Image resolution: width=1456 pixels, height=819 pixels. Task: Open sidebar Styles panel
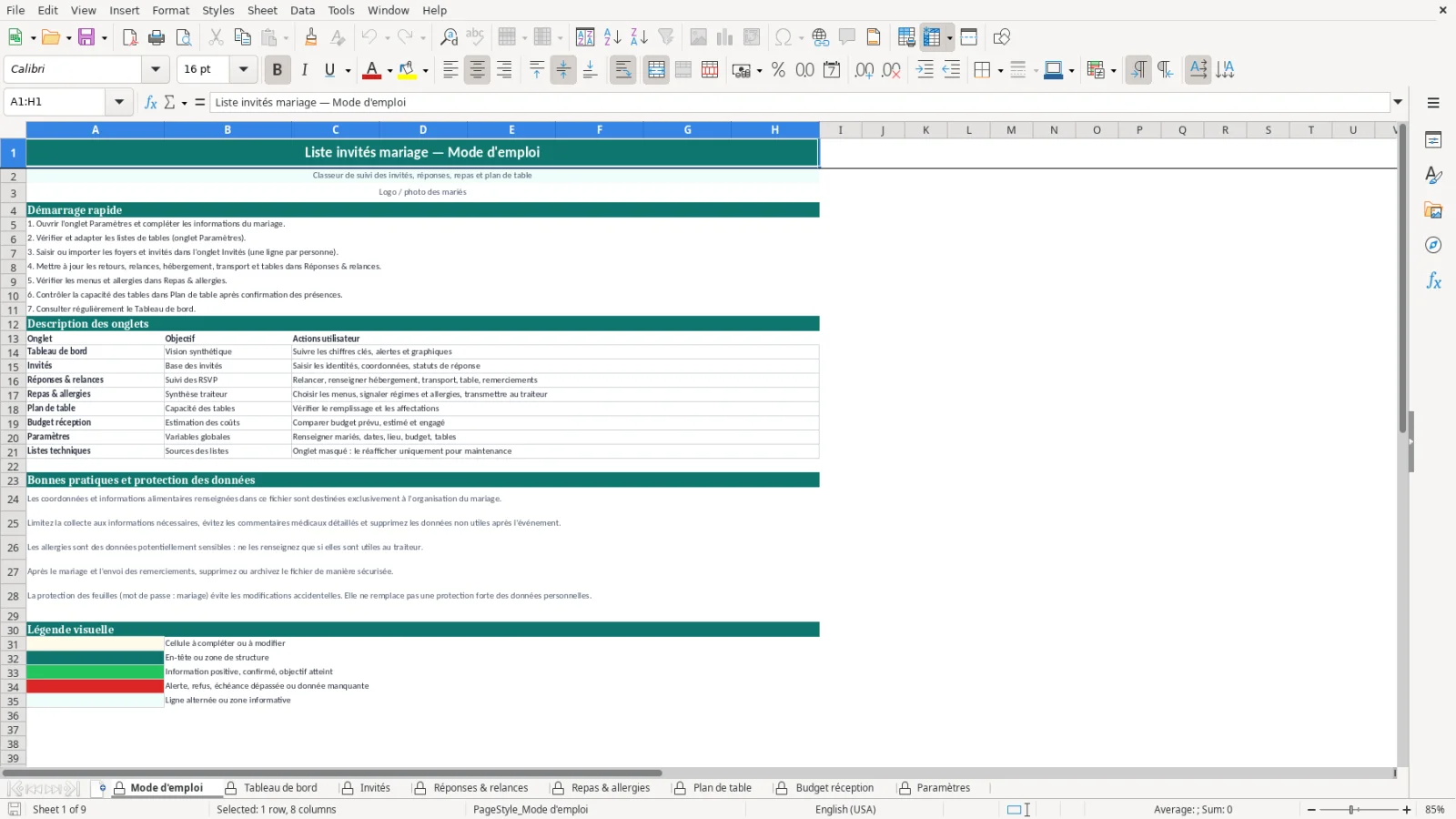click(1433, 175)
